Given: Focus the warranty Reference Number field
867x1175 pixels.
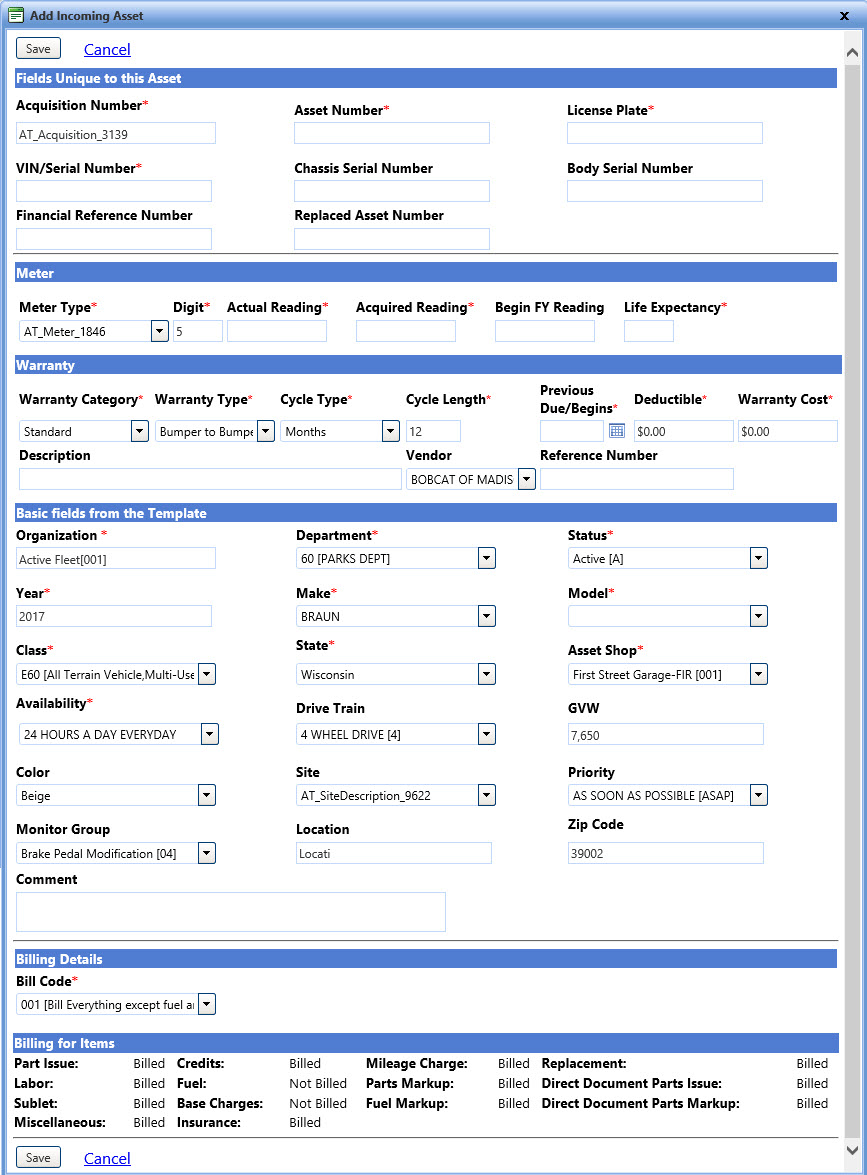Looking at the screenshot, I should coord(637,479).
